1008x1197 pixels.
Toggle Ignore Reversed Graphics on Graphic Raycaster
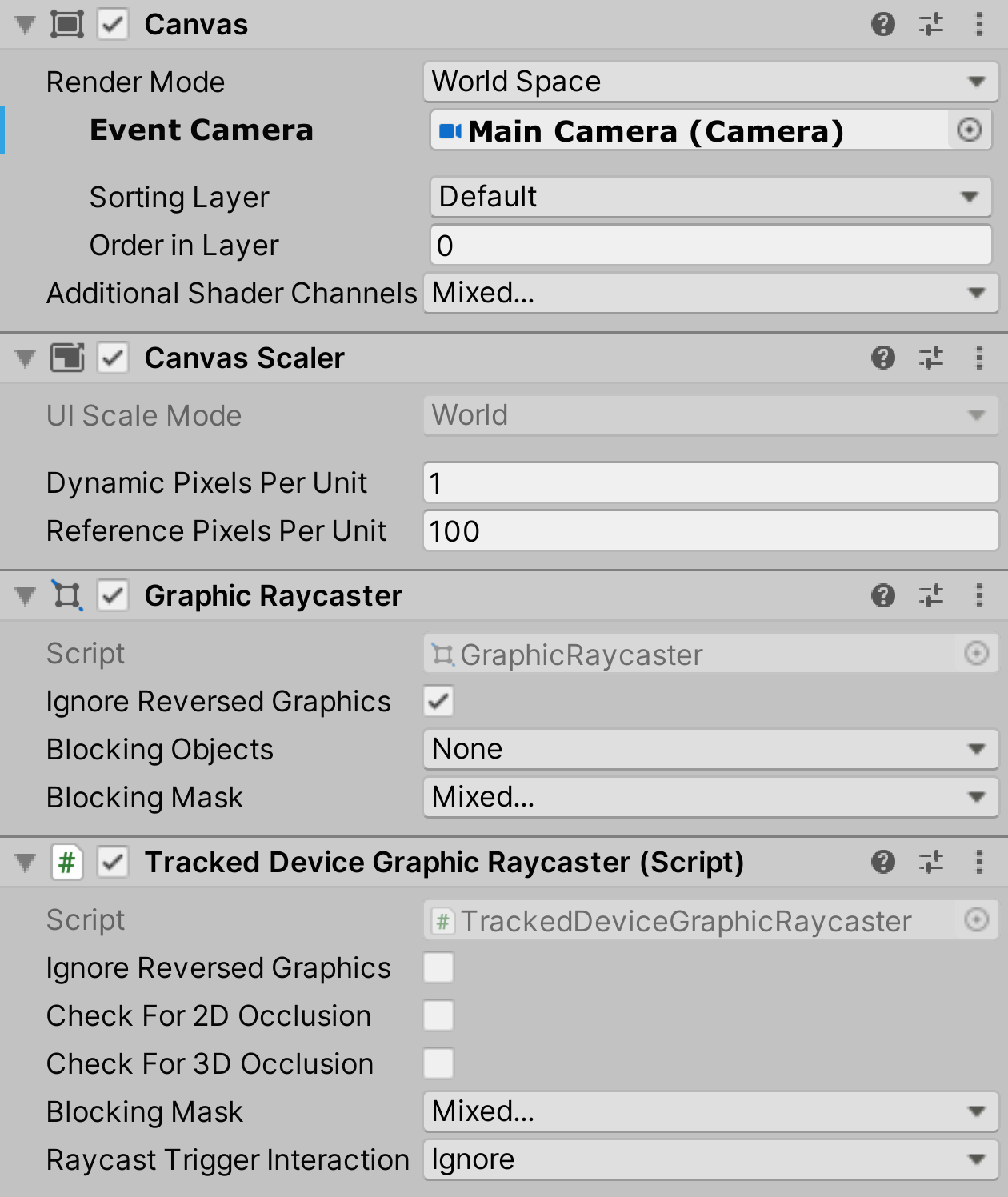tap(439, 702)
